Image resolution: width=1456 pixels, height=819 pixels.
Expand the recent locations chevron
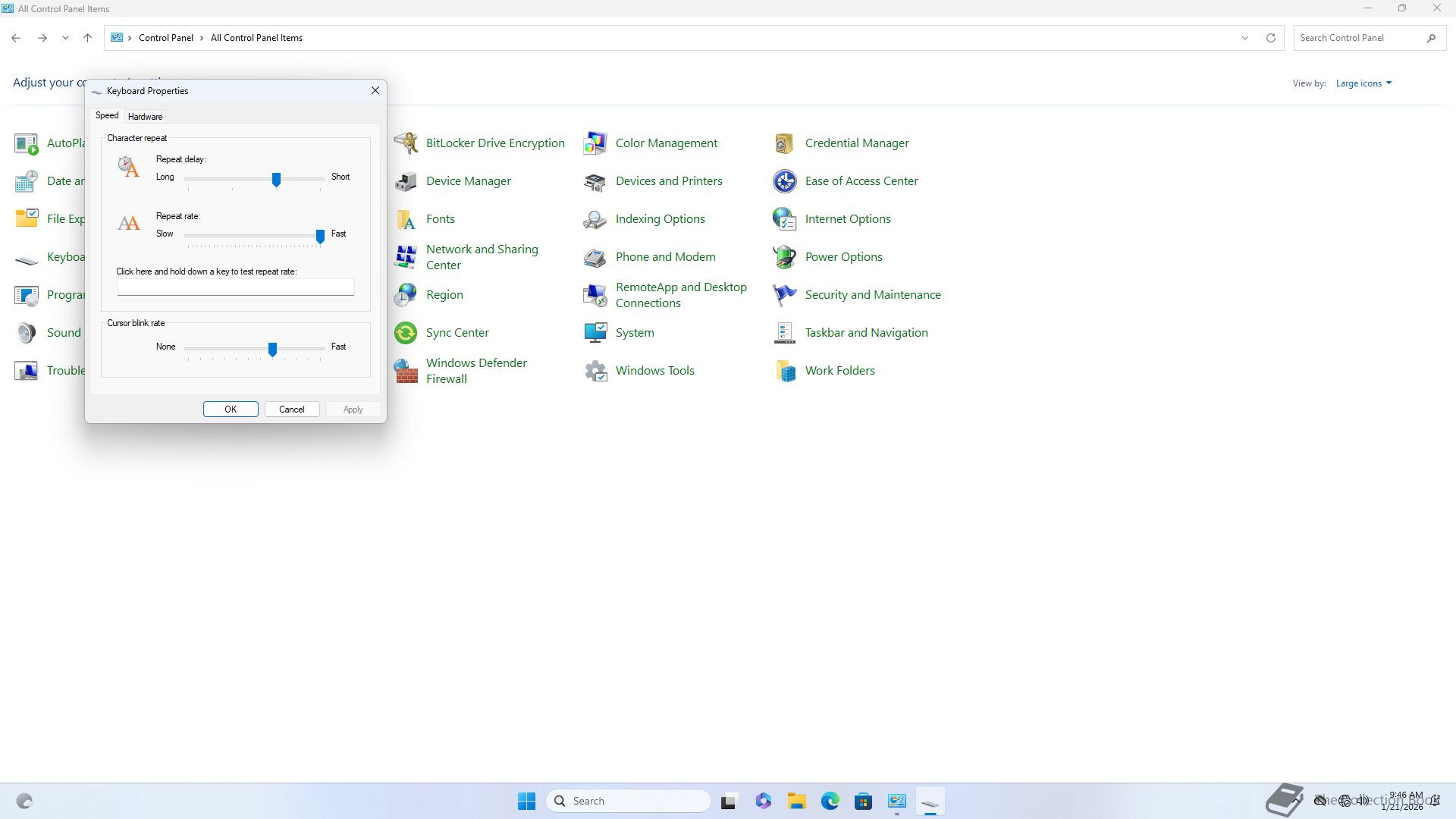tap(65, 38)
